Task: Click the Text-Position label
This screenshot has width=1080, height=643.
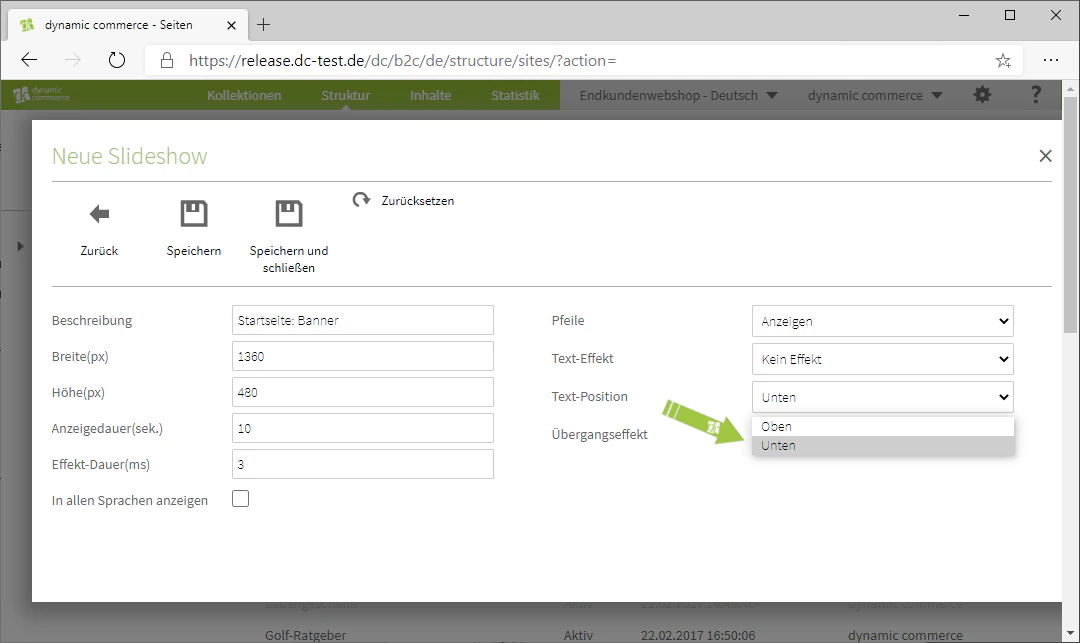Action: (x=590, y=397)
